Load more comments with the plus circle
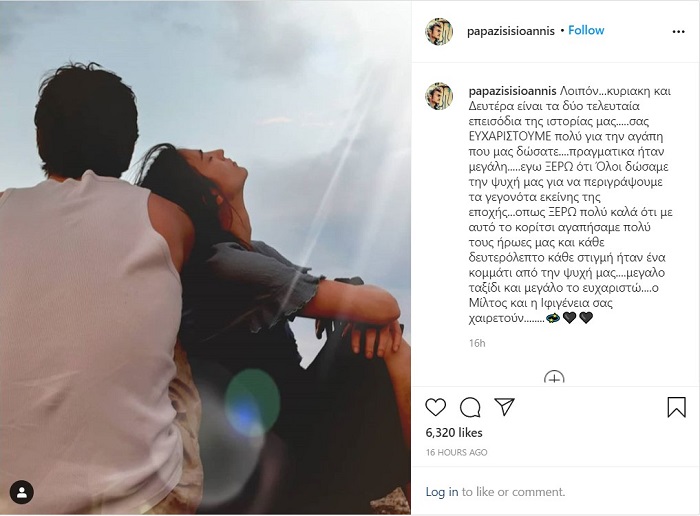The image size is (700, 516). pyautogui.click(x=554, y=378)
